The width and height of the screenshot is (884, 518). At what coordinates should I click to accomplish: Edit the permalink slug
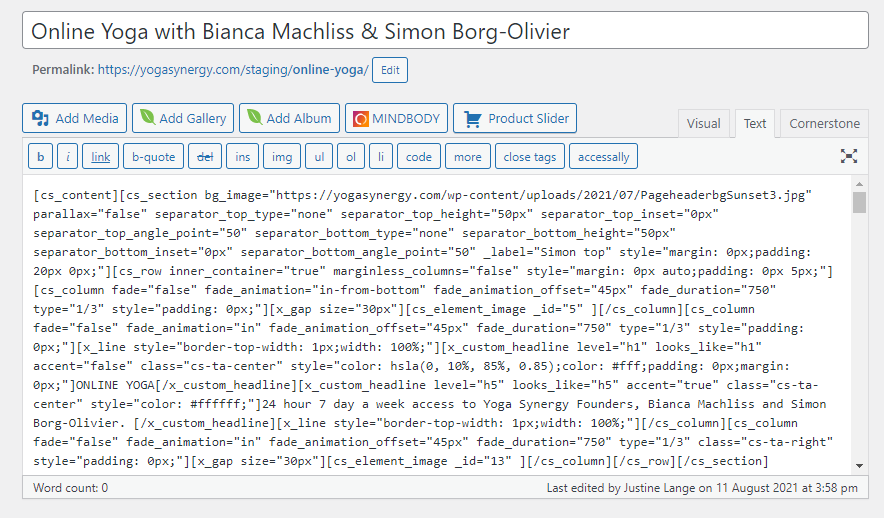click(390, 70)
